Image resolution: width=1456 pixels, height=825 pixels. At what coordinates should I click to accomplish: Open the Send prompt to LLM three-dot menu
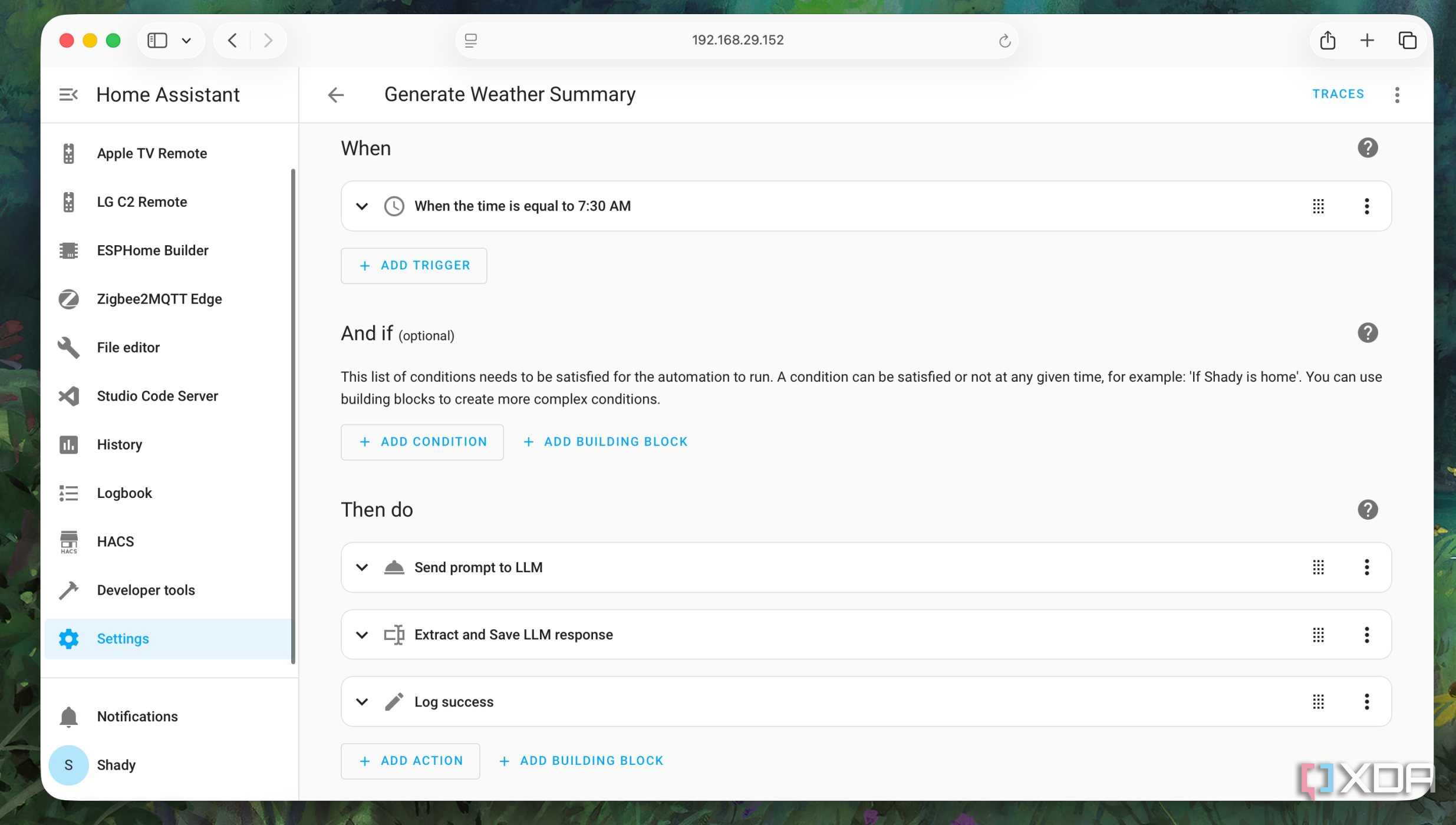point(1366,567)
